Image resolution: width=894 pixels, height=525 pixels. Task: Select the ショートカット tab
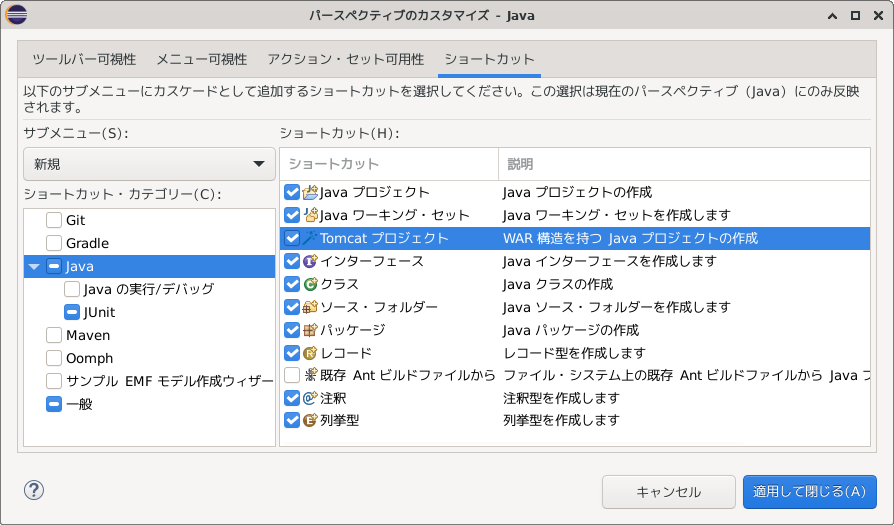click(489, 59)
